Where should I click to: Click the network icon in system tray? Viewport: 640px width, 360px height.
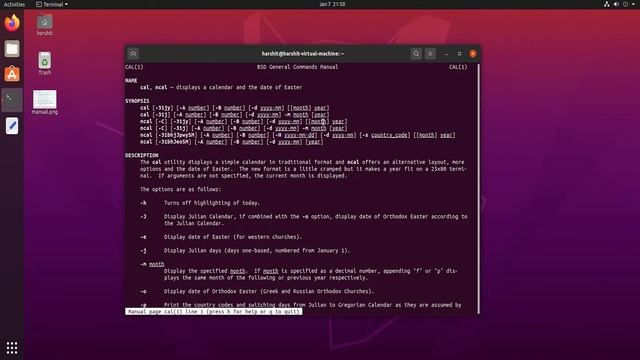pos(607,4)
